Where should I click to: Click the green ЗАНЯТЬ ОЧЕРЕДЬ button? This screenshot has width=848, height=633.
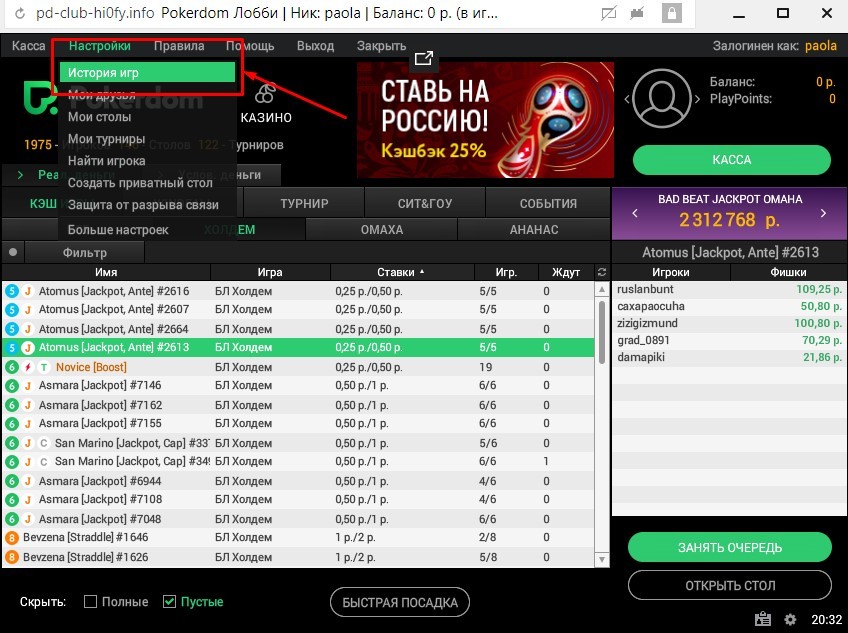730,548
